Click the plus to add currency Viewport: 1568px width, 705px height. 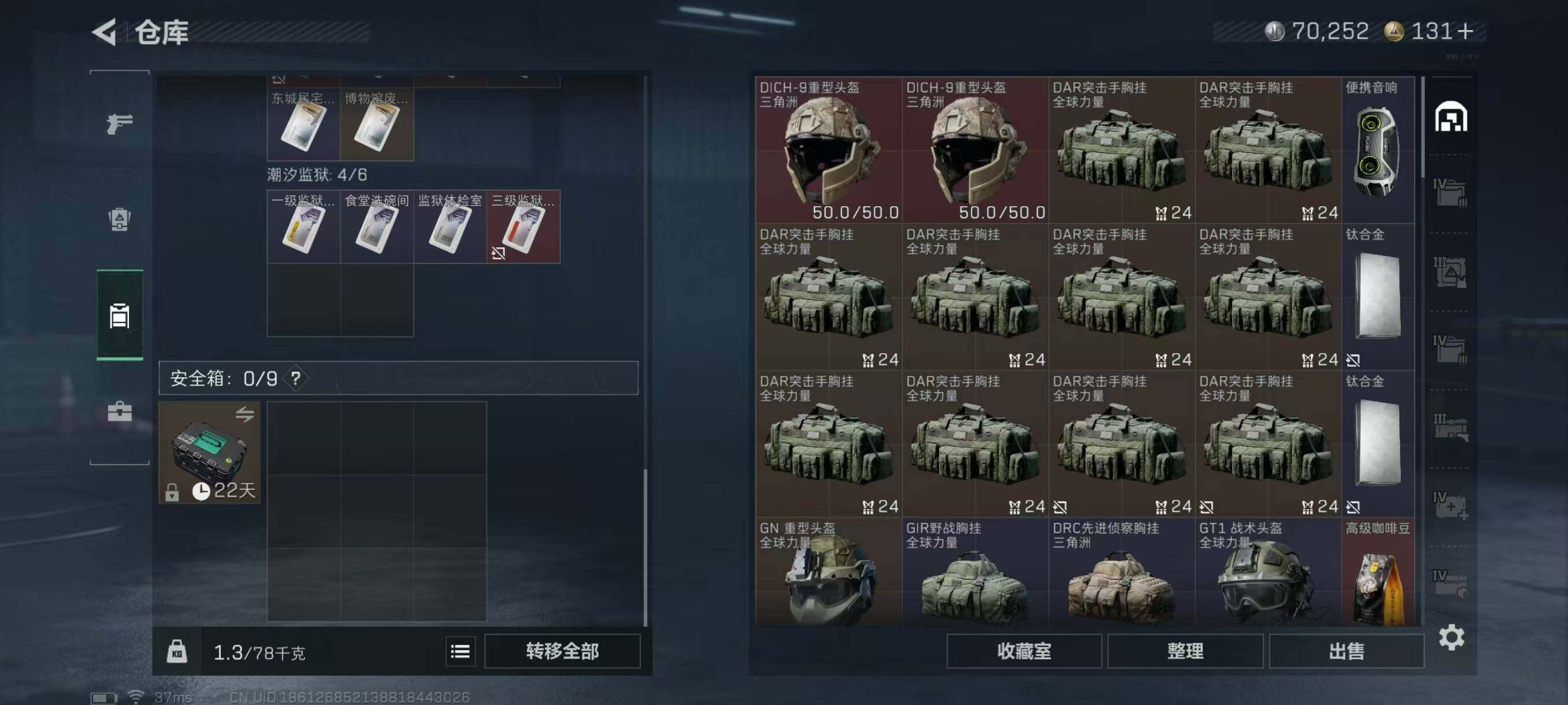pyautogui.click(x=1466, y=32)
